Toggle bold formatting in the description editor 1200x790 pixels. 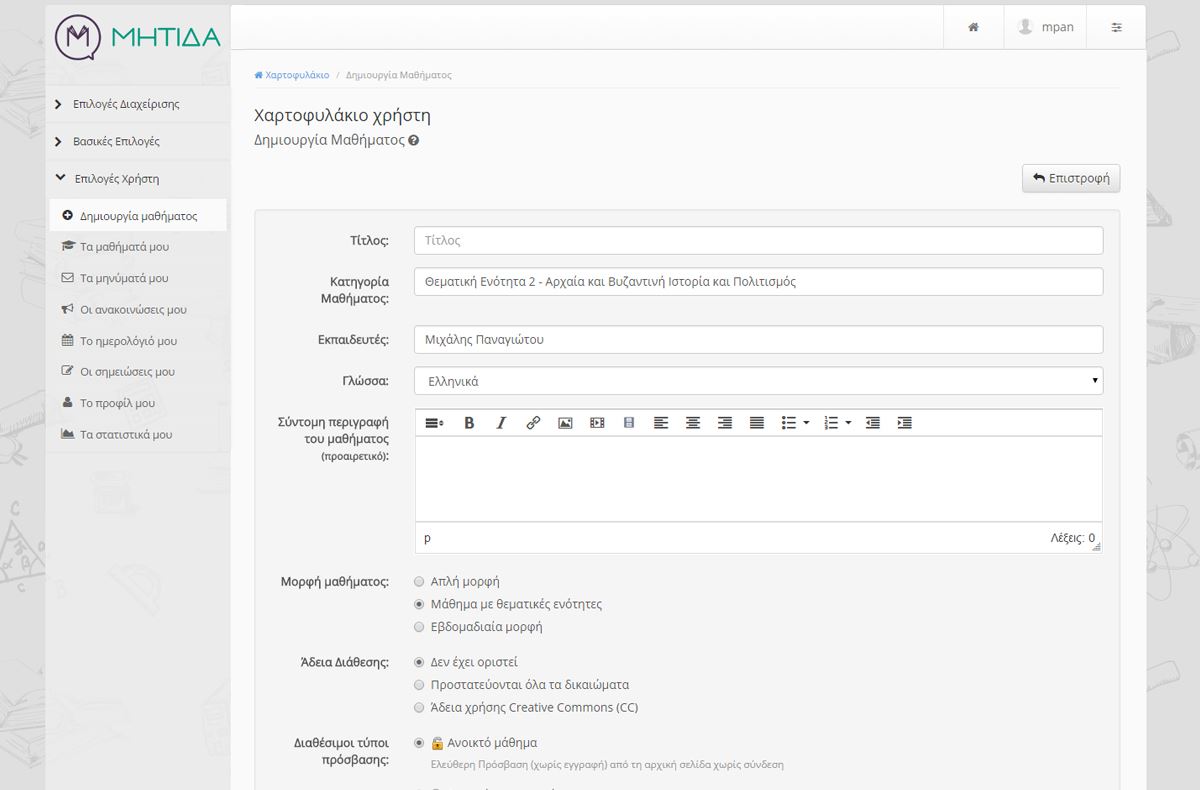pyautogui.click(x=469, y=423)
